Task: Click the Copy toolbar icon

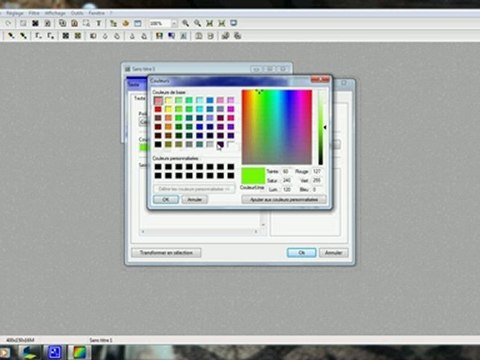Action: (62, 23)
